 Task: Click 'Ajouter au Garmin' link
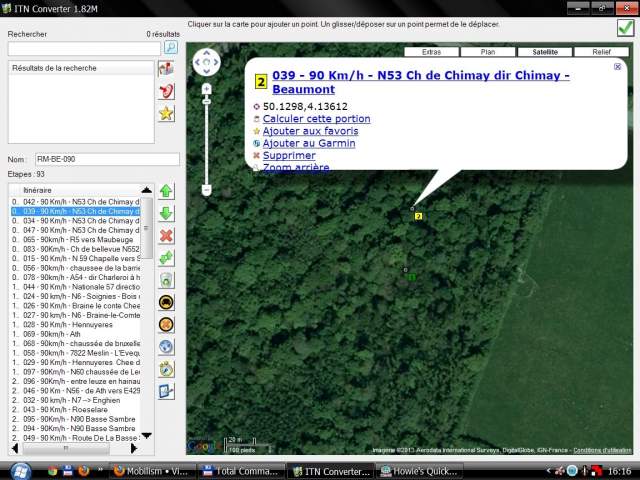point(308,143)
